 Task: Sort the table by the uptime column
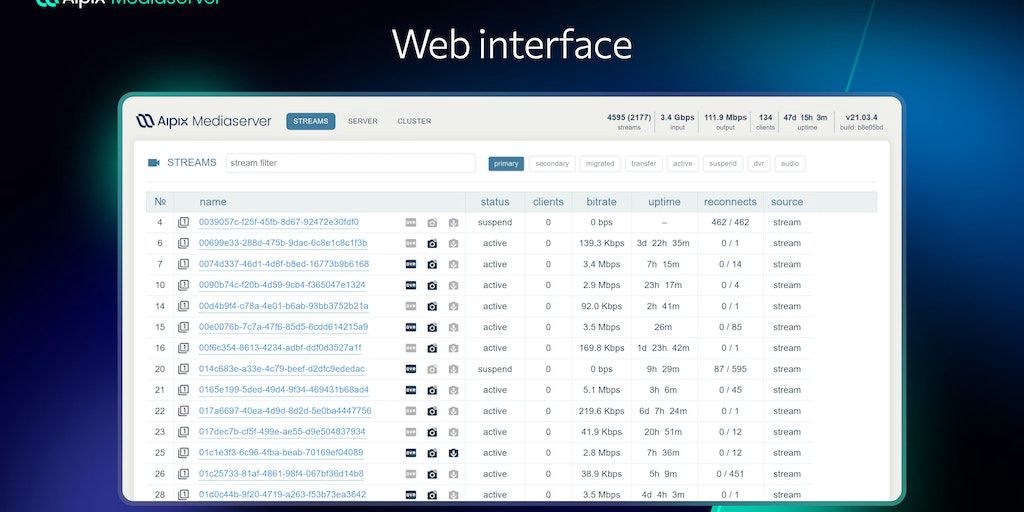pos(664,202)
